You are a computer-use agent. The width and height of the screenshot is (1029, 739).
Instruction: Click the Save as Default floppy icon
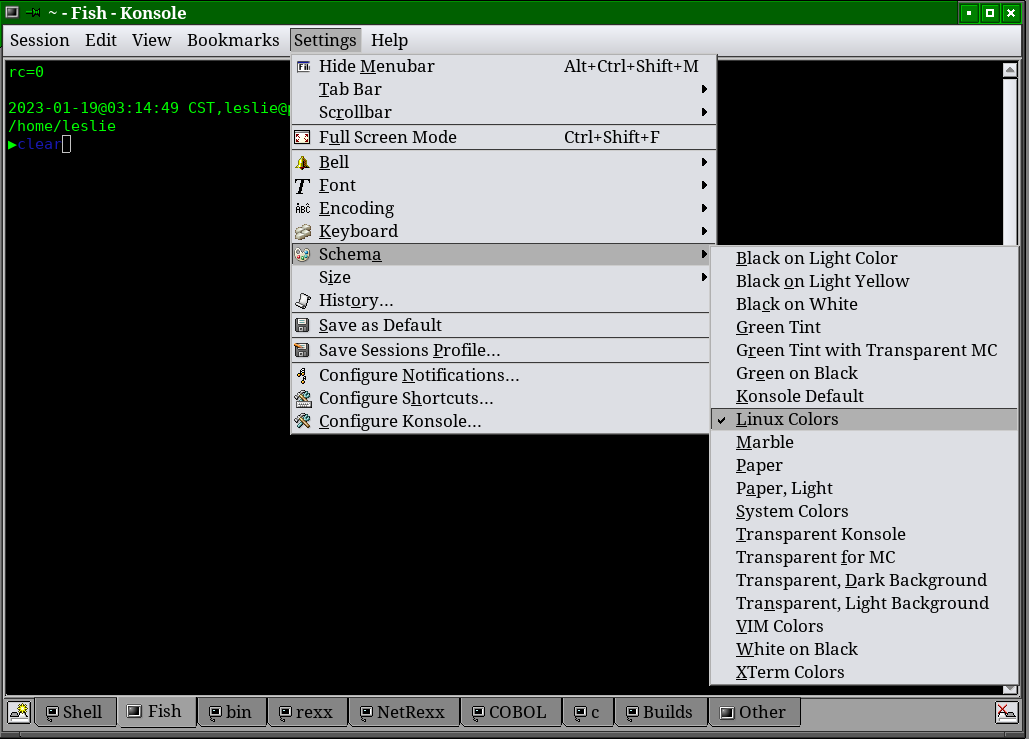coord(303,326)
